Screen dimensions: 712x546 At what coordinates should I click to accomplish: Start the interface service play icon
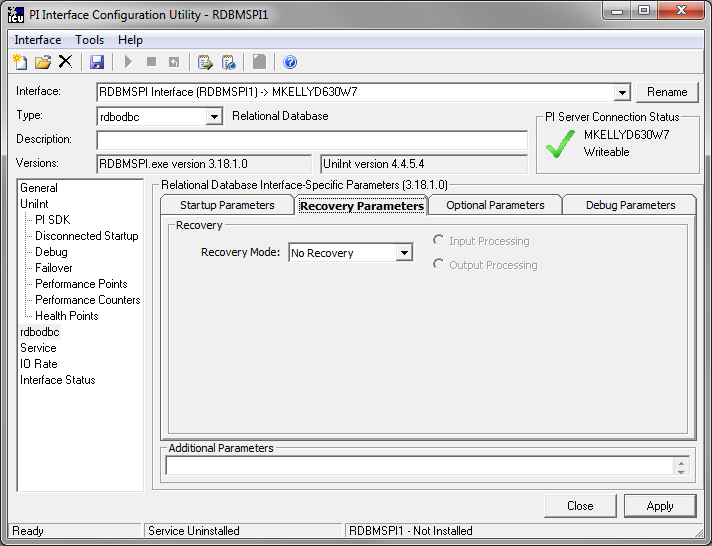coord(128,62)
